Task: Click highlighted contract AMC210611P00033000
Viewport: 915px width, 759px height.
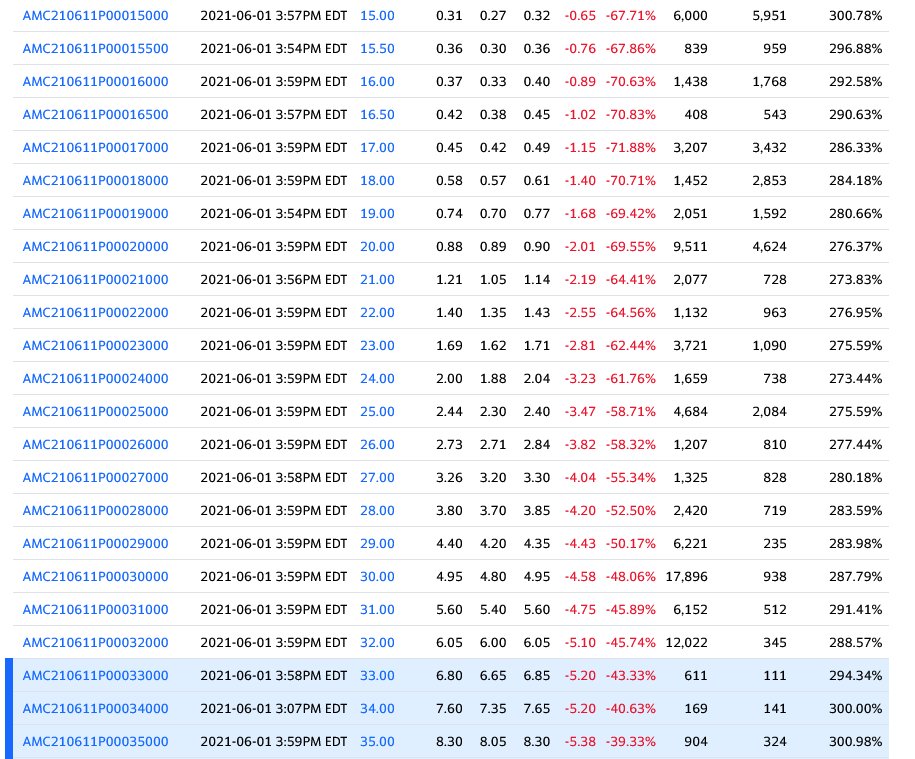Action: tap(95, 675)
